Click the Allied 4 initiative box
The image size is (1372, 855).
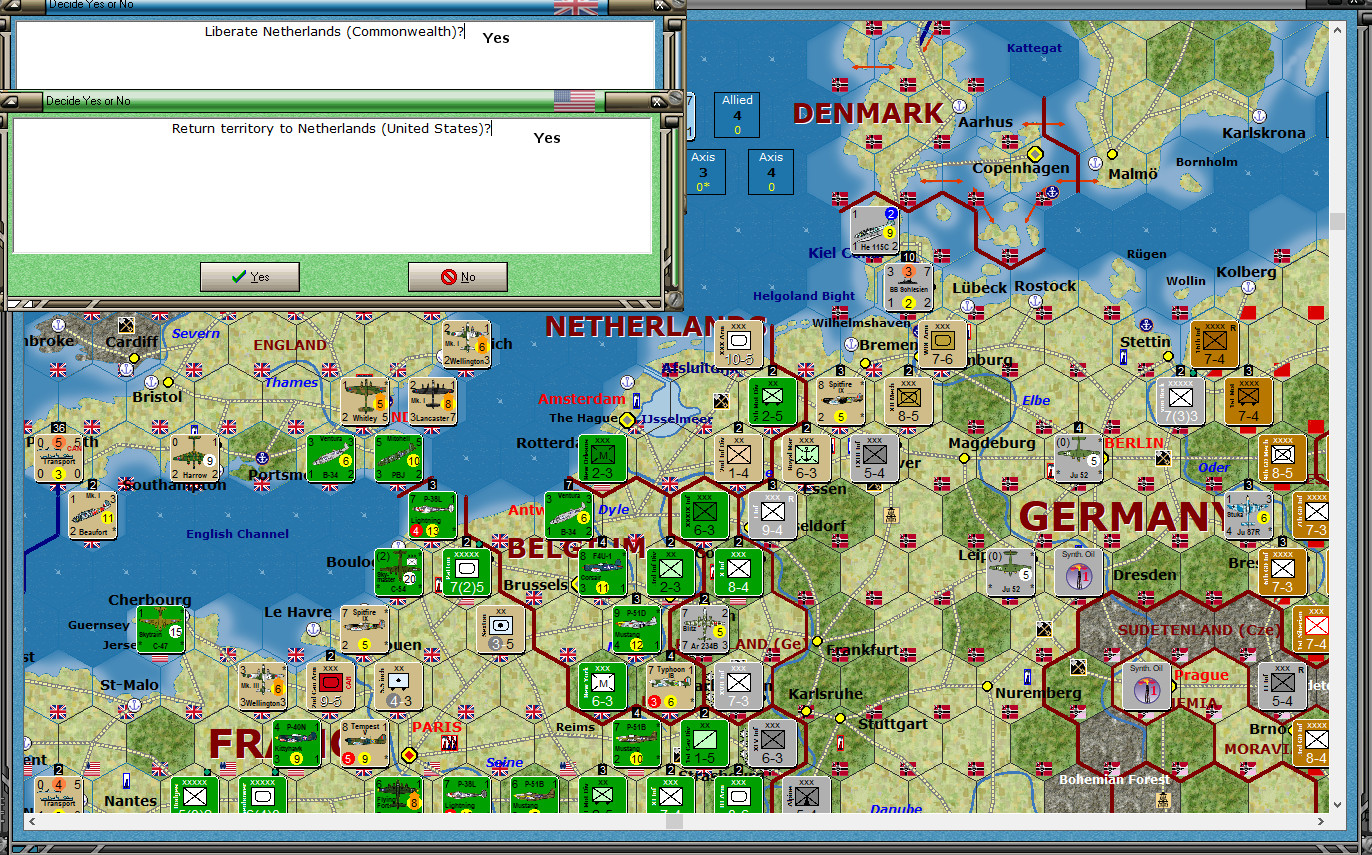737,115
